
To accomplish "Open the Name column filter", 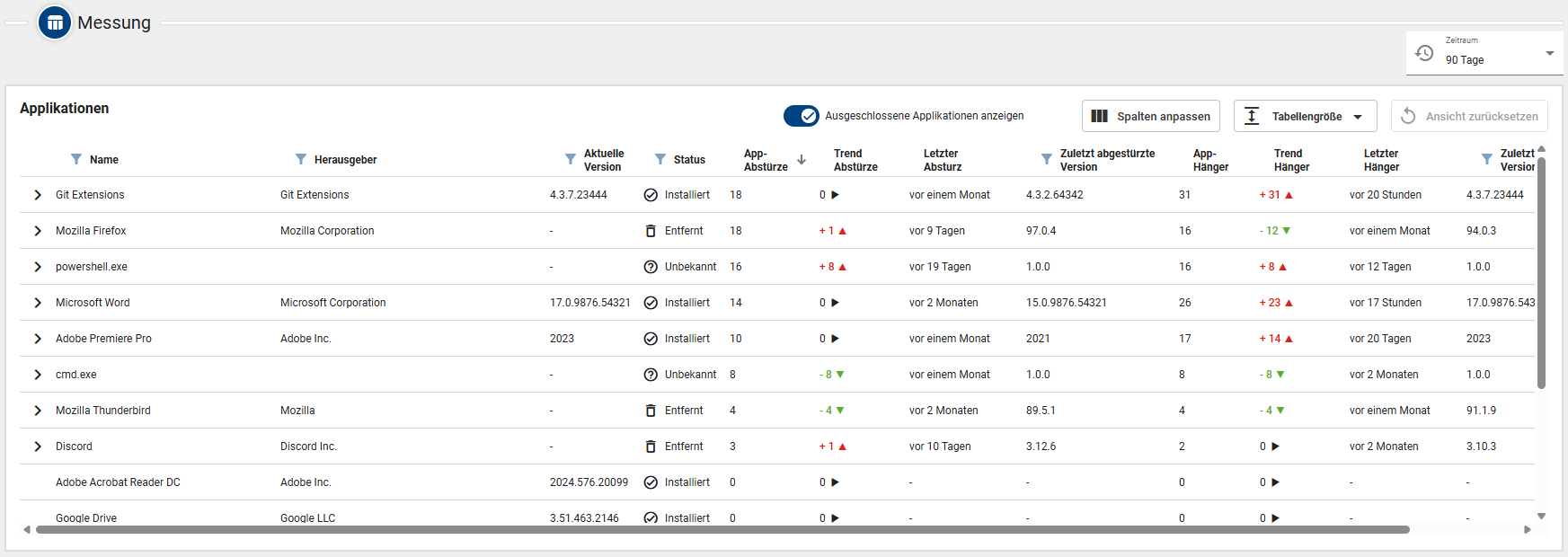I will click(76, 160).
